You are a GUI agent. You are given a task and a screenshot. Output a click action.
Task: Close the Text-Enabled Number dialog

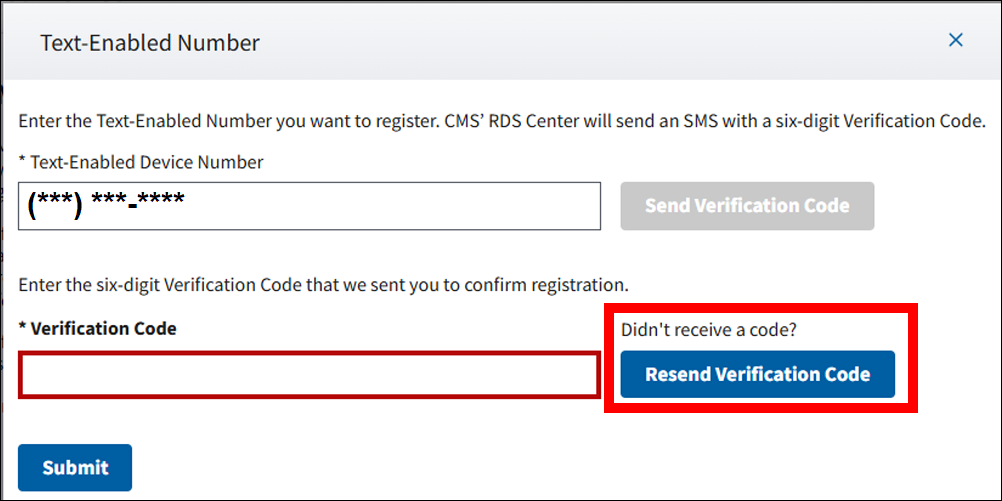coord(955,41)
